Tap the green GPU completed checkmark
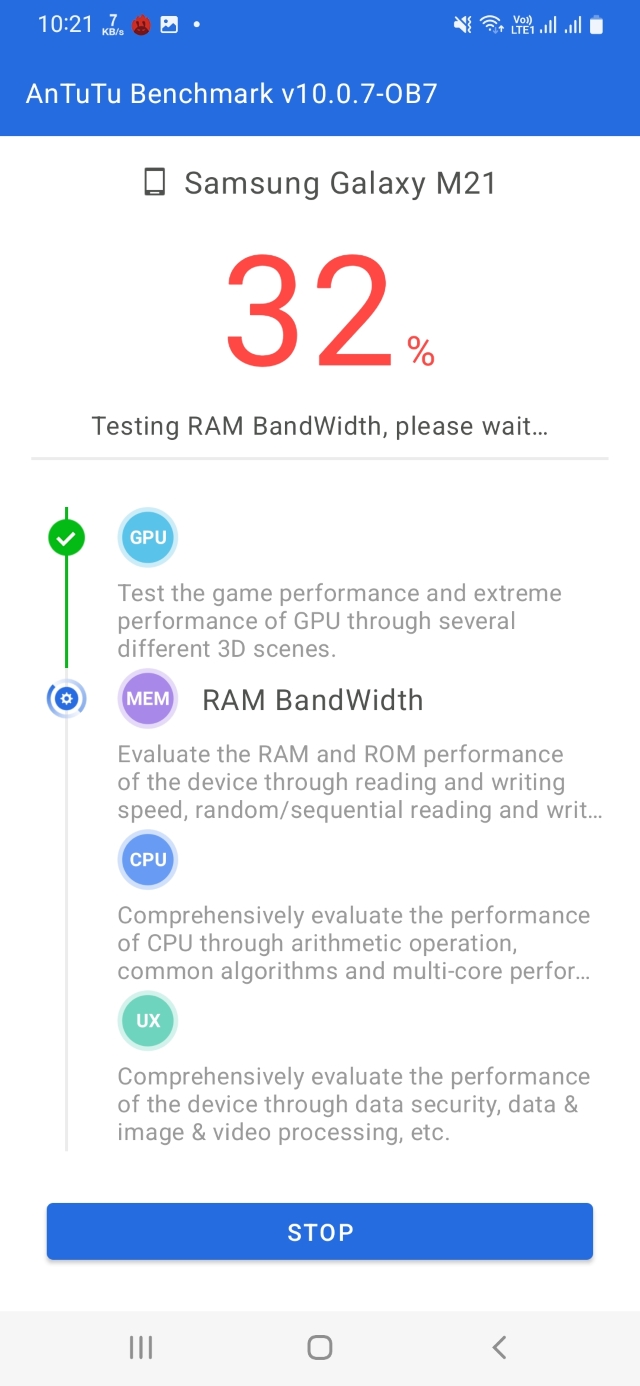Screen dimensions: 640x1386 click(67, 539)
